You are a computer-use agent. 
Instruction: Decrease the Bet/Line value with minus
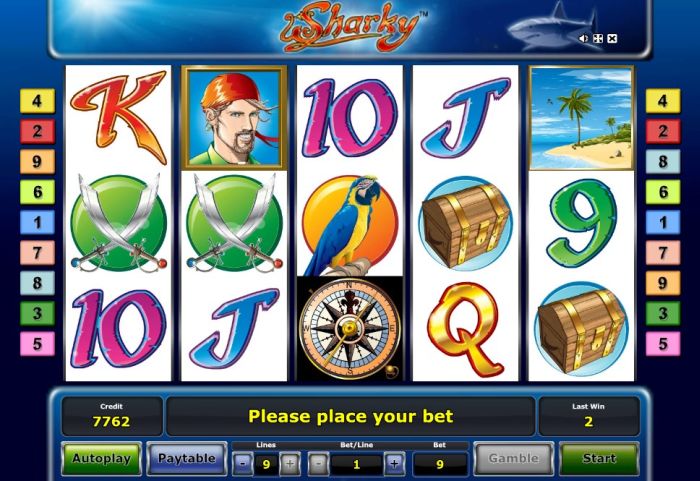318,464
